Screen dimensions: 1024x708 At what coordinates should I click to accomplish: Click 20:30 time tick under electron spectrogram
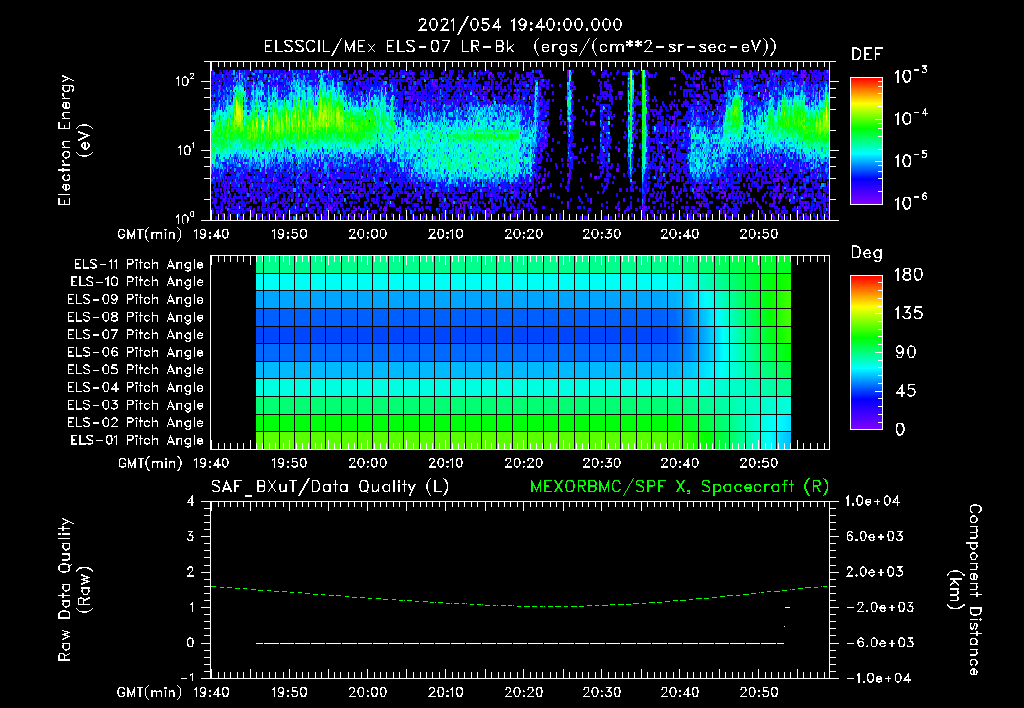pyautogui.click(x=601, y=234)
